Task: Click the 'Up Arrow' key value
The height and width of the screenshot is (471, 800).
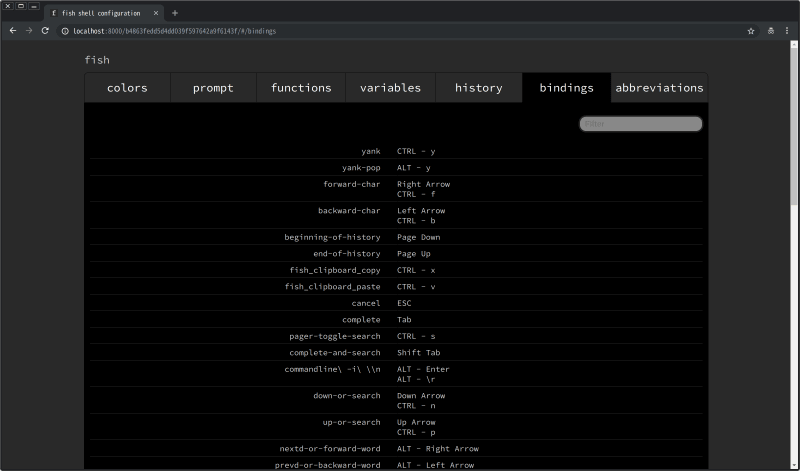Action: click(x=416, y=422)
